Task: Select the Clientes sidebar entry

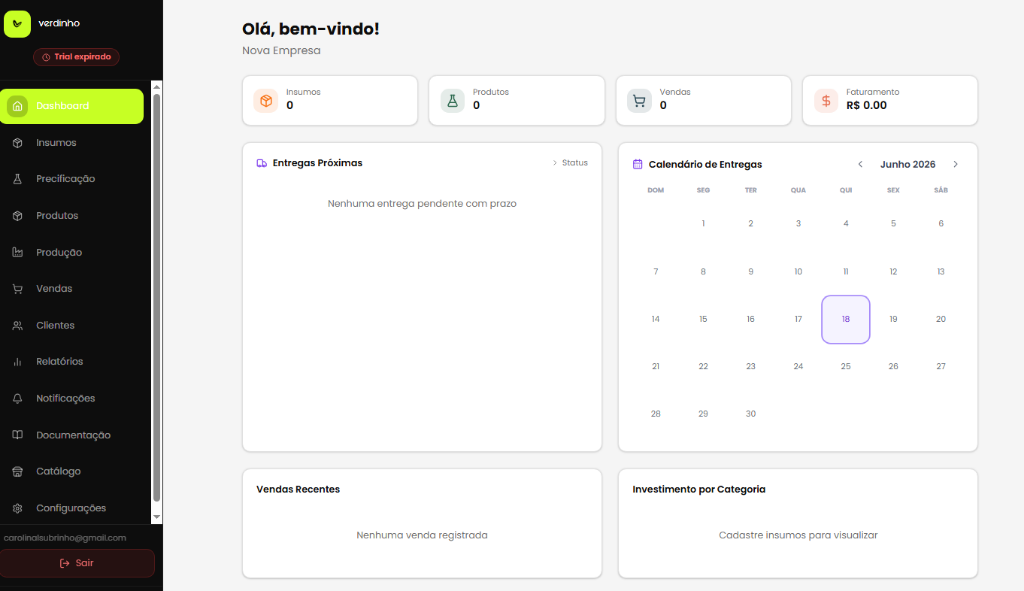Action: 72,325
